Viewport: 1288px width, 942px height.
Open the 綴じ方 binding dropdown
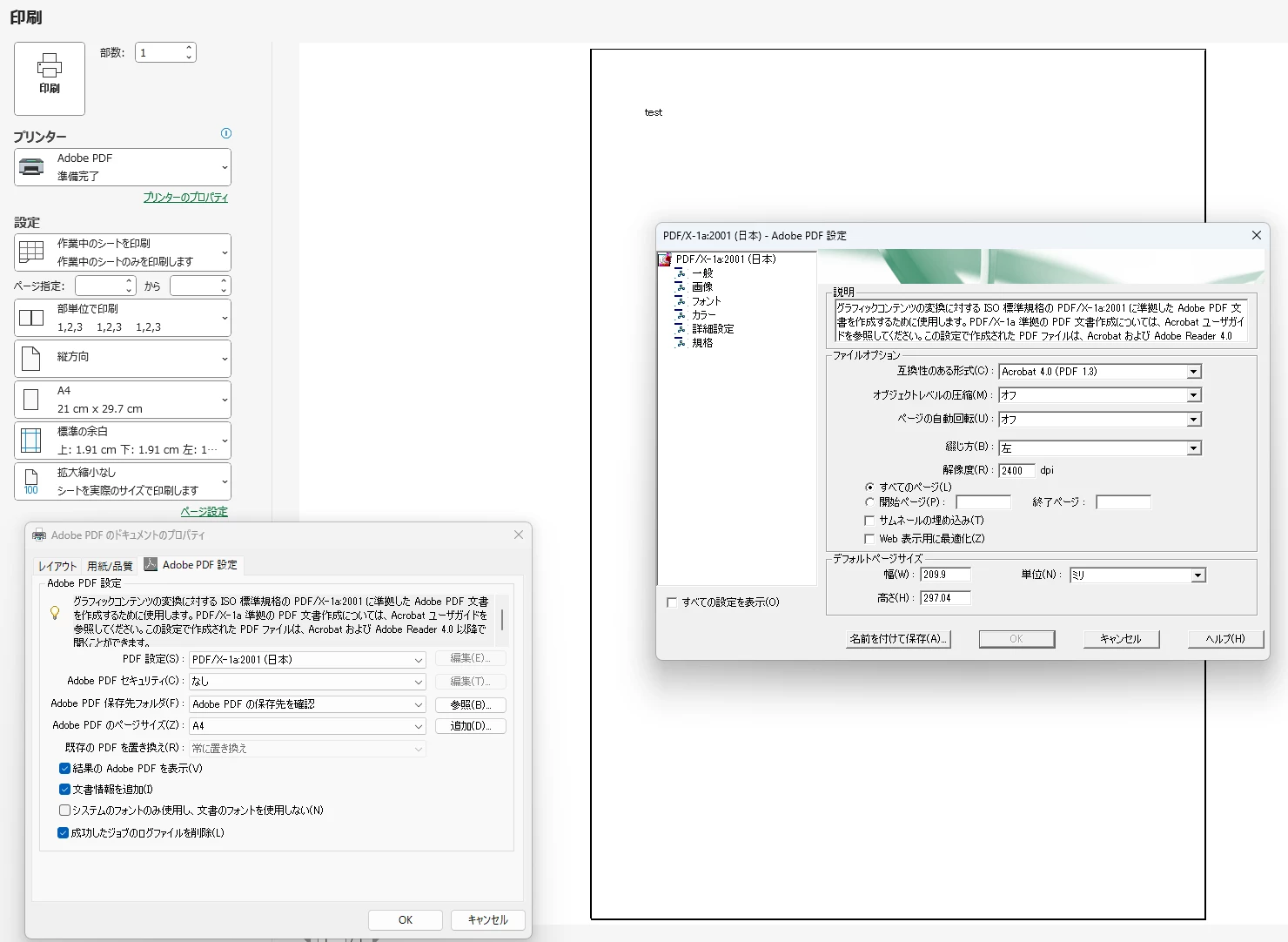[x=1100, y=448]
